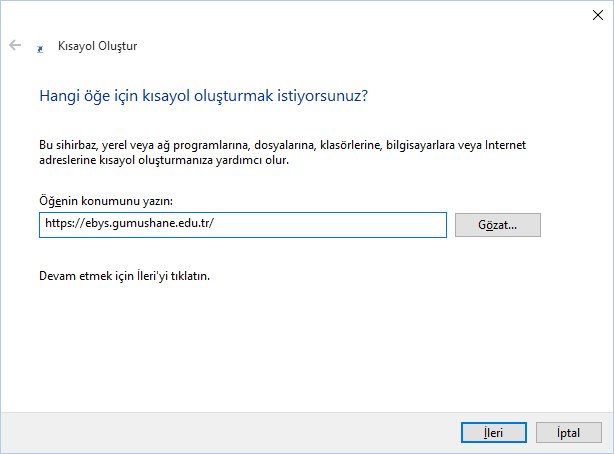Click the back arrow in the wizard header
614x454 pixels.
click(15, 46)
